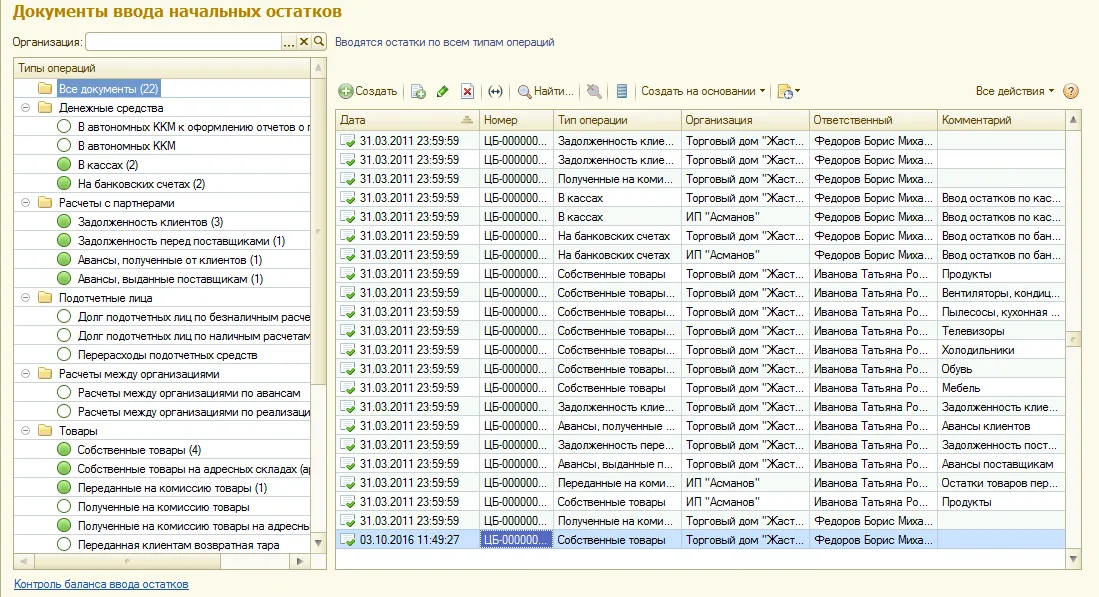Screen dimensions: 1099x597
Task: Click the copy document icon next to Создать
Action: click(418, 91)
